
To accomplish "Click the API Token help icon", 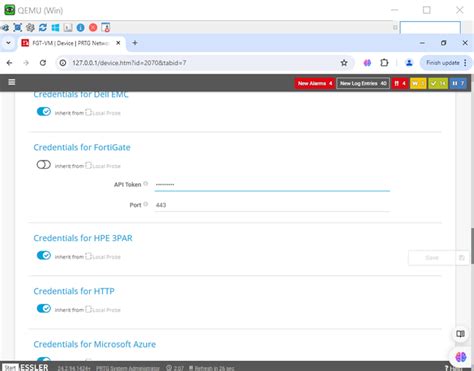I will pos(146,184).
